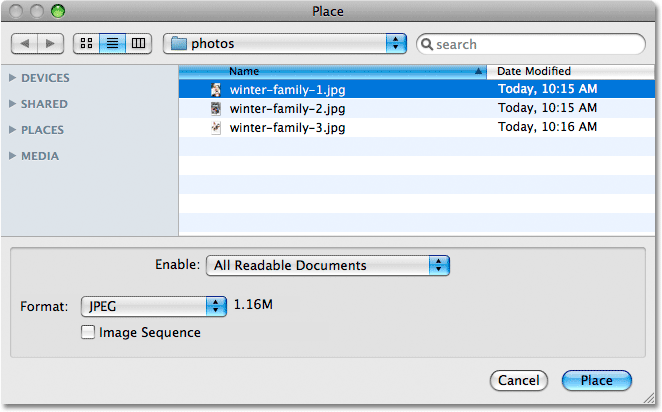
Task: Expand the PLACES sidebar section
Action: [12, 130]
